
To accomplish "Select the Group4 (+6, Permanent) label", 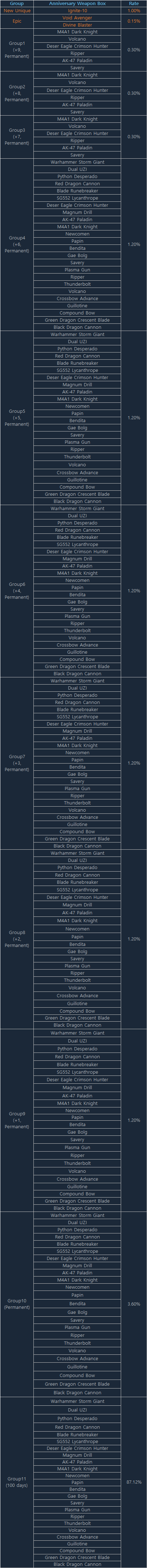I will click(x=17, y=244).
